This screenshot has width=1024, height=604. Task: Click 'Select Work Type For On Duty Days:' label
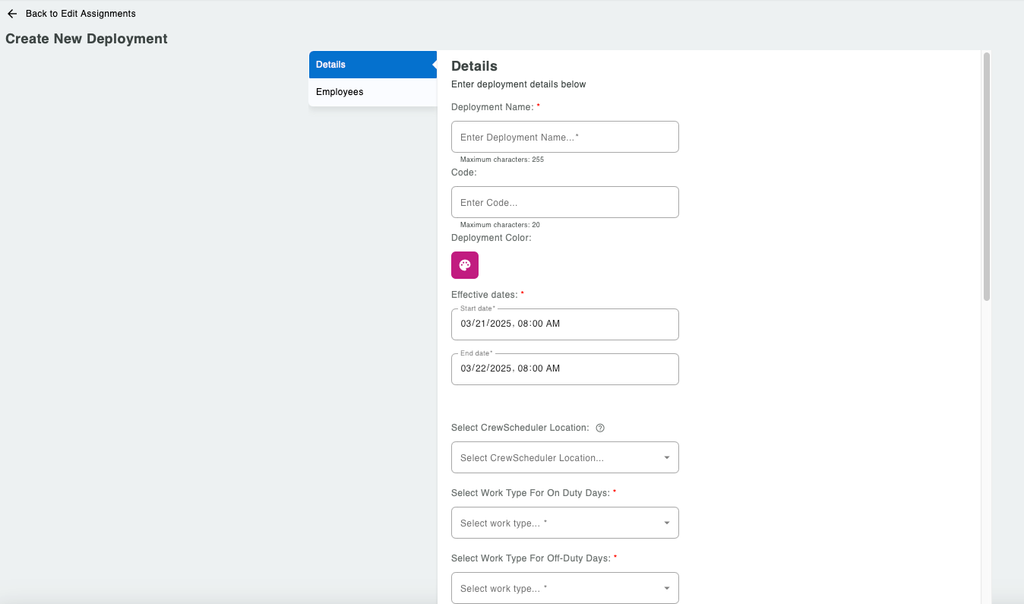point(530,494)
